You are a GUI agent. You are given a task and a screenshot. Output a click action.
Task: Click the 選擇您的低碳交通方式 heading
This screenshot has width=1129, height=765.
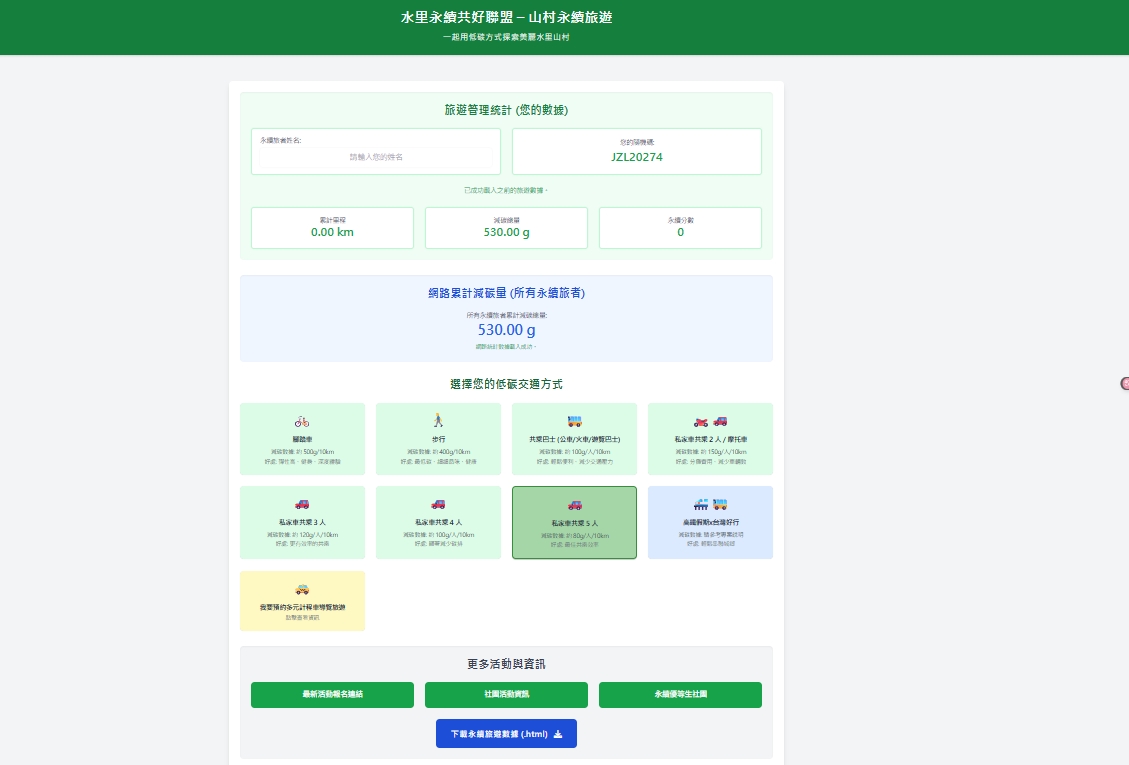pyautogui.click(x=506, y=384)
